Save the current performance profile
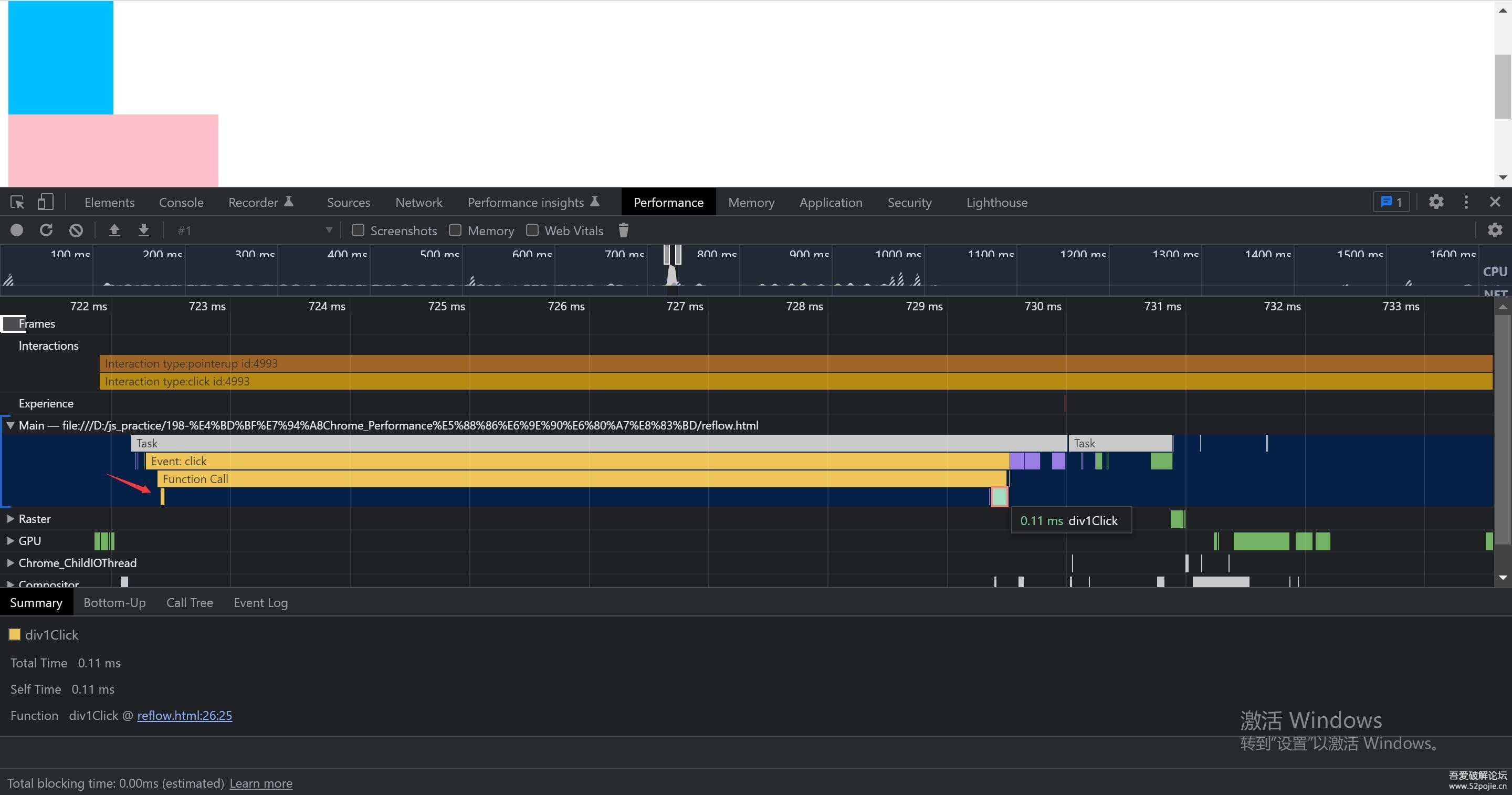The height and width of the screenshot is (795, 1512). click(144, 230)
